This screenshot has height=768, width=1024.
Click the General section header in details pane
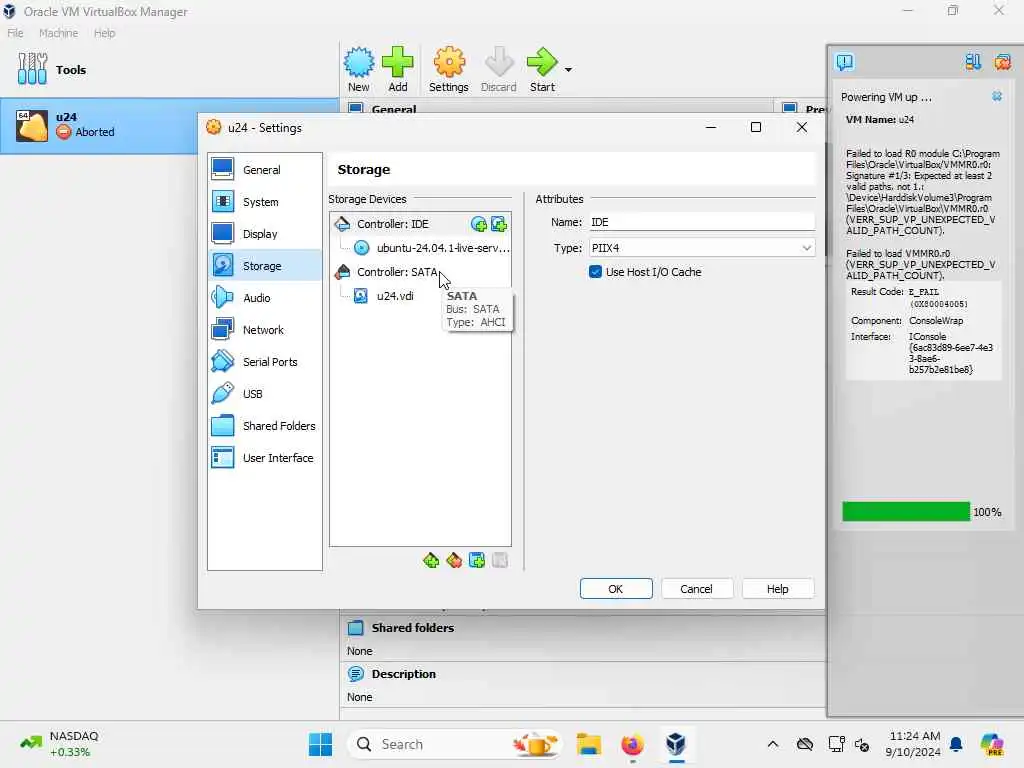coord(393,108)
